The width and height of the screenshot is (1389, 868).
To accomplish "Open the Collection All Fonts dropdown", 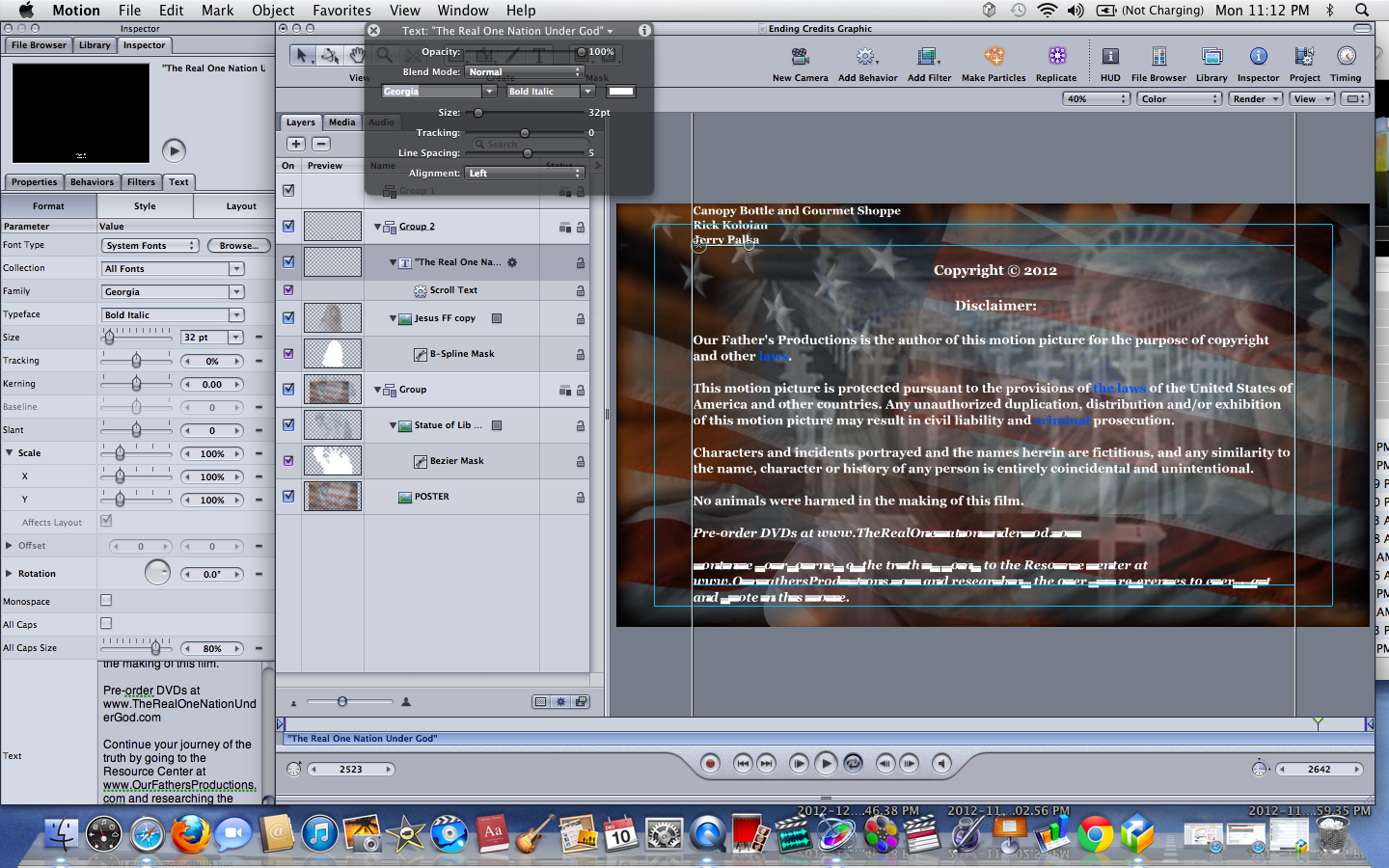I will coord(173,268).
